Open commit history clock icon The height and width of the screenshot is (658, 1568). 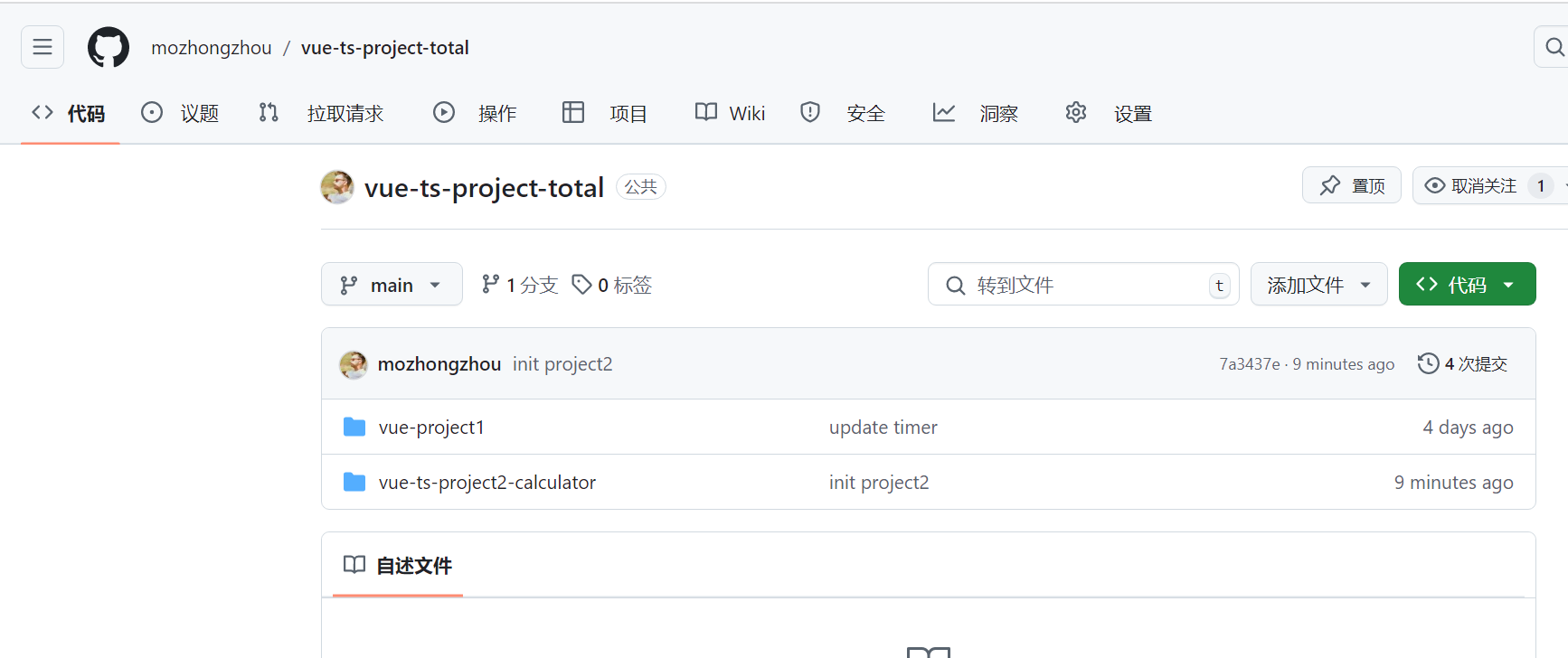[1428, 363]
